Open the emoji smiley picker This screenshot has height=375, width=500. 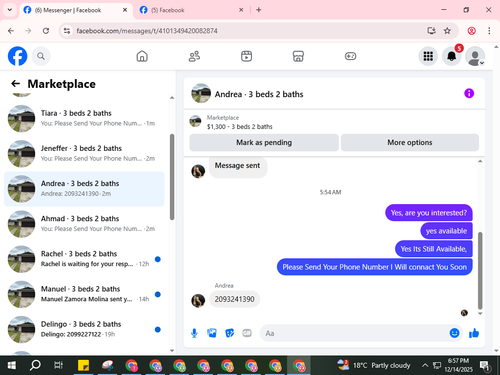coord(454,333)
